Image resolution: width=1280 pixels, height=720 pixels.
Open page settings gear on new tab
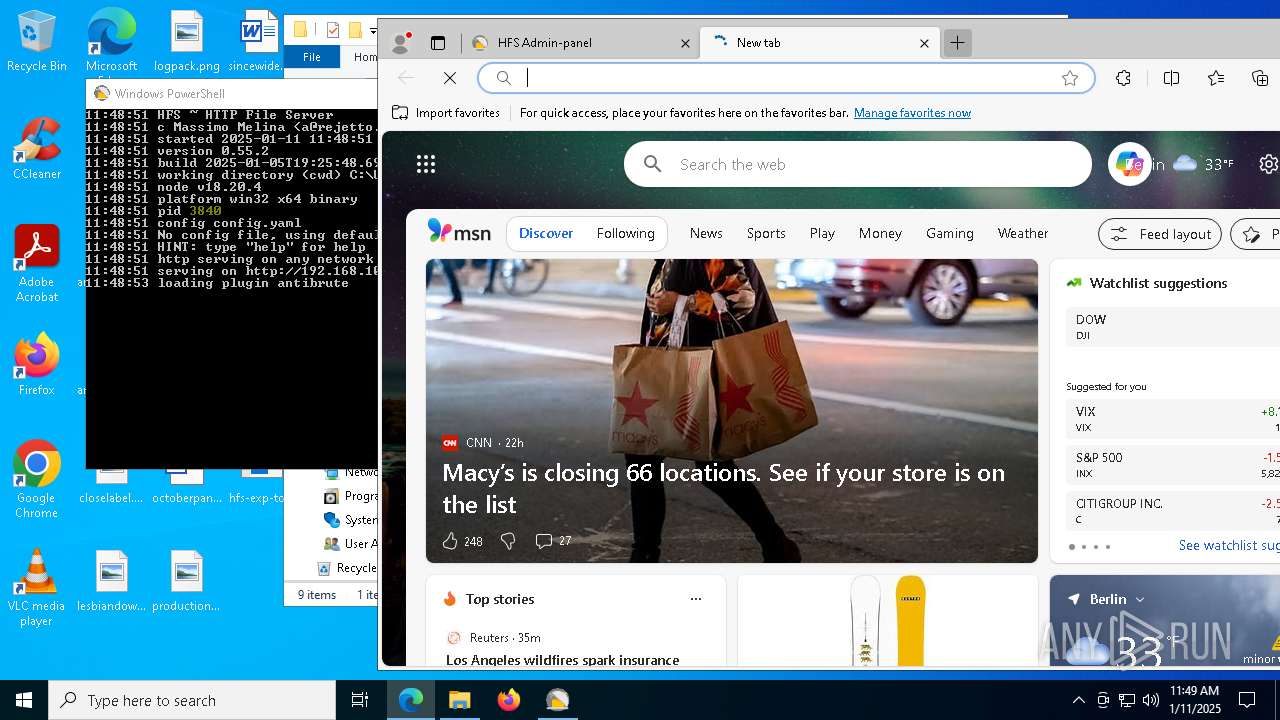(1268, 164)
